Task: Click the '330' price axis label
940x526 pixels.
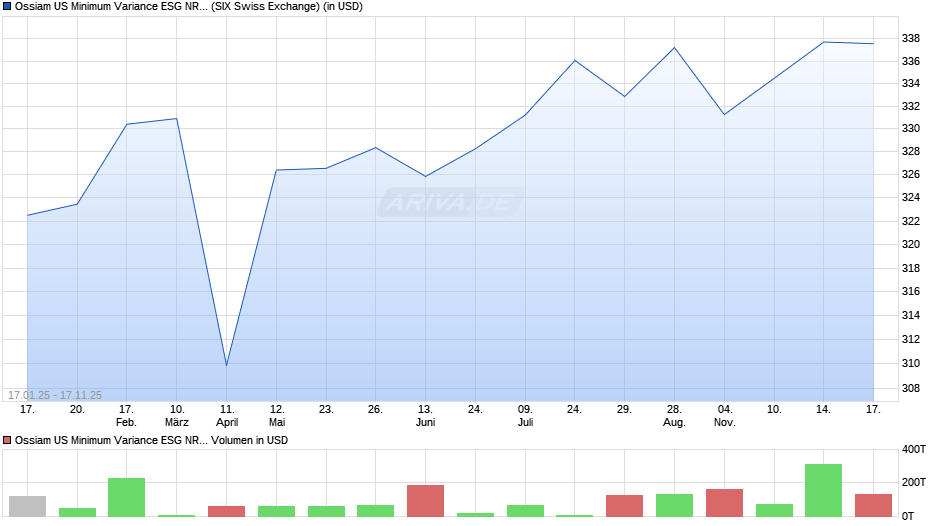Action: [911, 128]
